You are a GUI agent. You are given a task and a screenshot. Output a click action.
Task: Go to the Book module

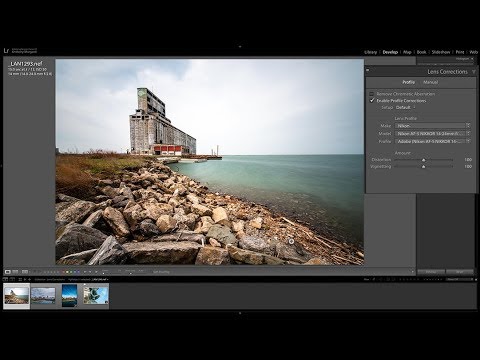pos(421,52)
